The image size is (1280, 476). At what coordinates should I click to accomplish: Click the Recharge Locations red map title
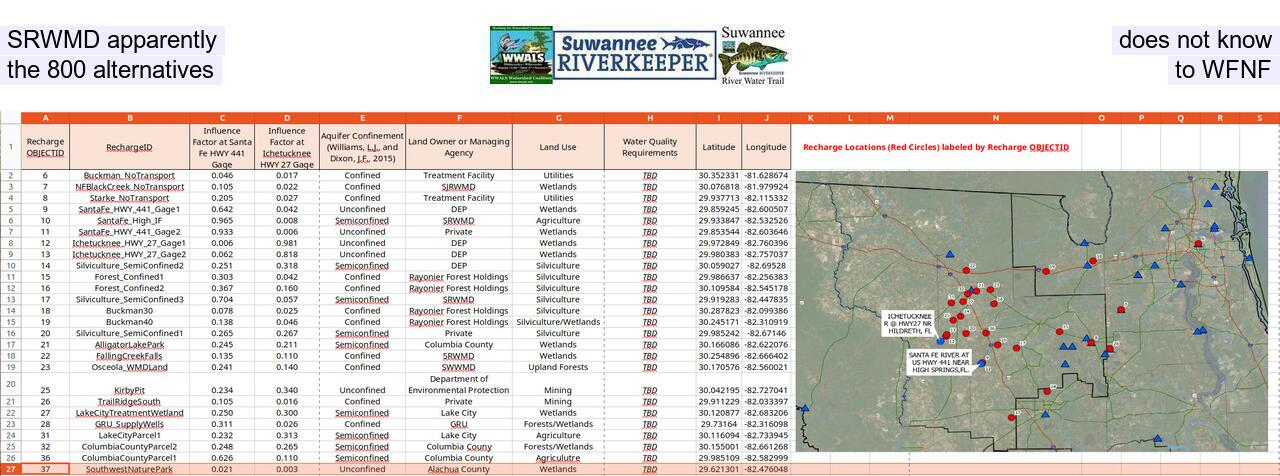tap(935, 147)
